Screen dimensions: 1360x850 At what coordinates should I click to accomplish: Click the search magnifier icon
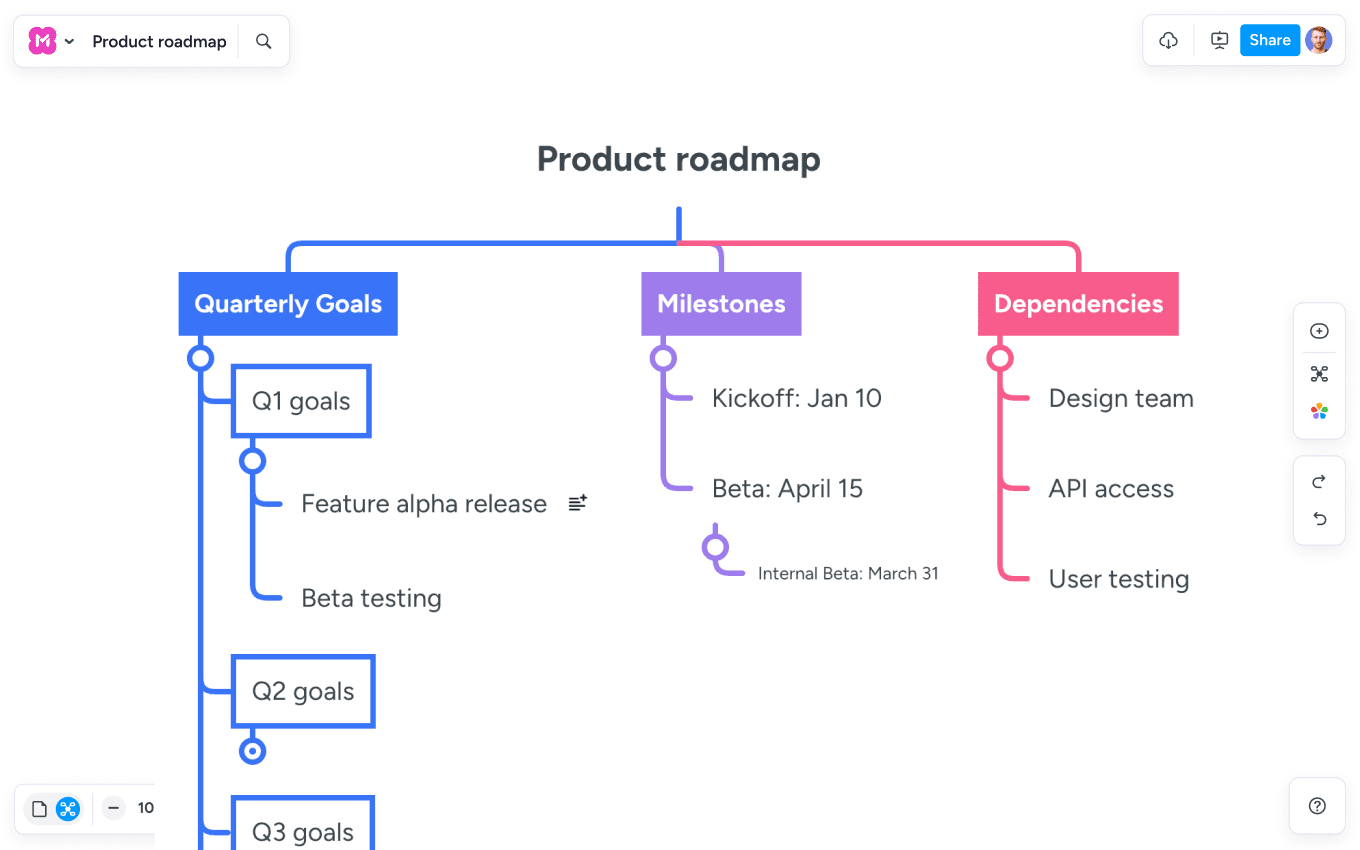264,41
